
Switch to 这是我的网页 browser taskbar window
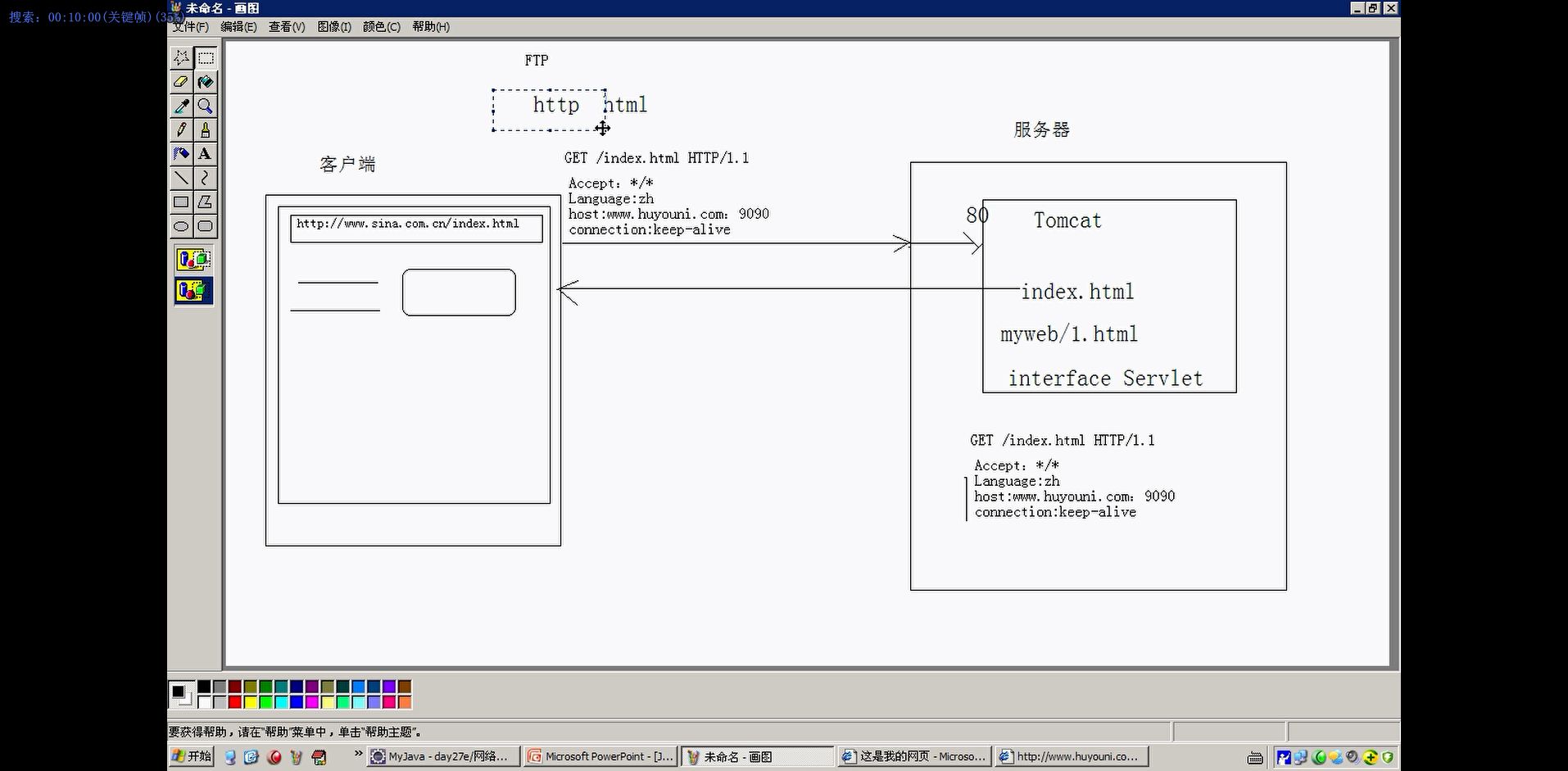click(x=915, y=756)
